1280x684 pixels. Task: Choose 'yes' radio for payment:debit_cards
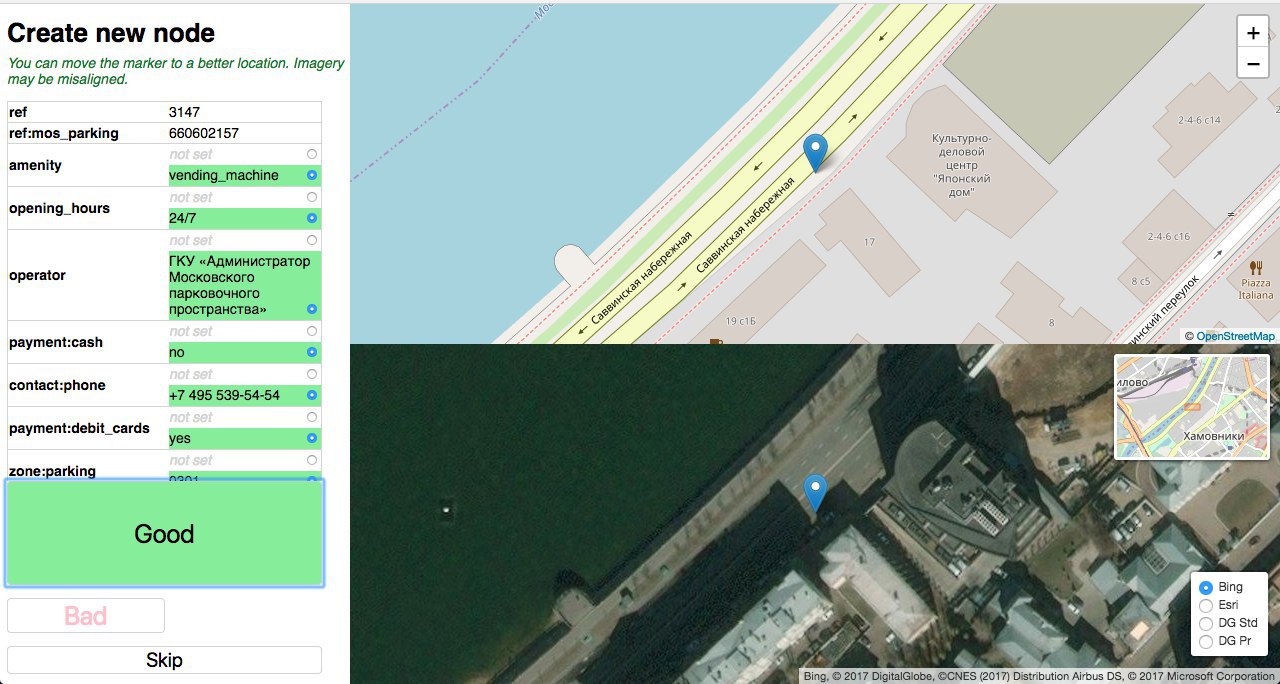click(312, 438)
